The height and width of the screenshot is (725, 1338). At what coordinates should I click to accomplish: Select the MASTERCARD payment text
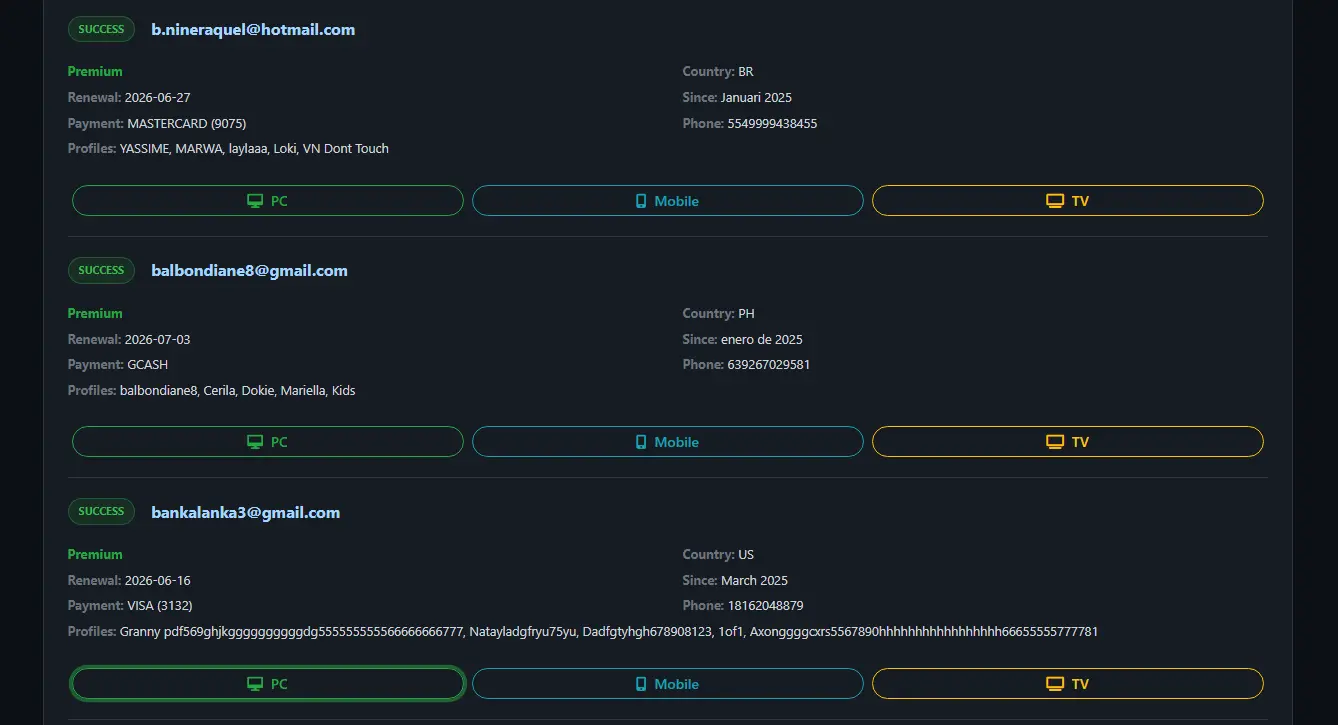(186, 123)
